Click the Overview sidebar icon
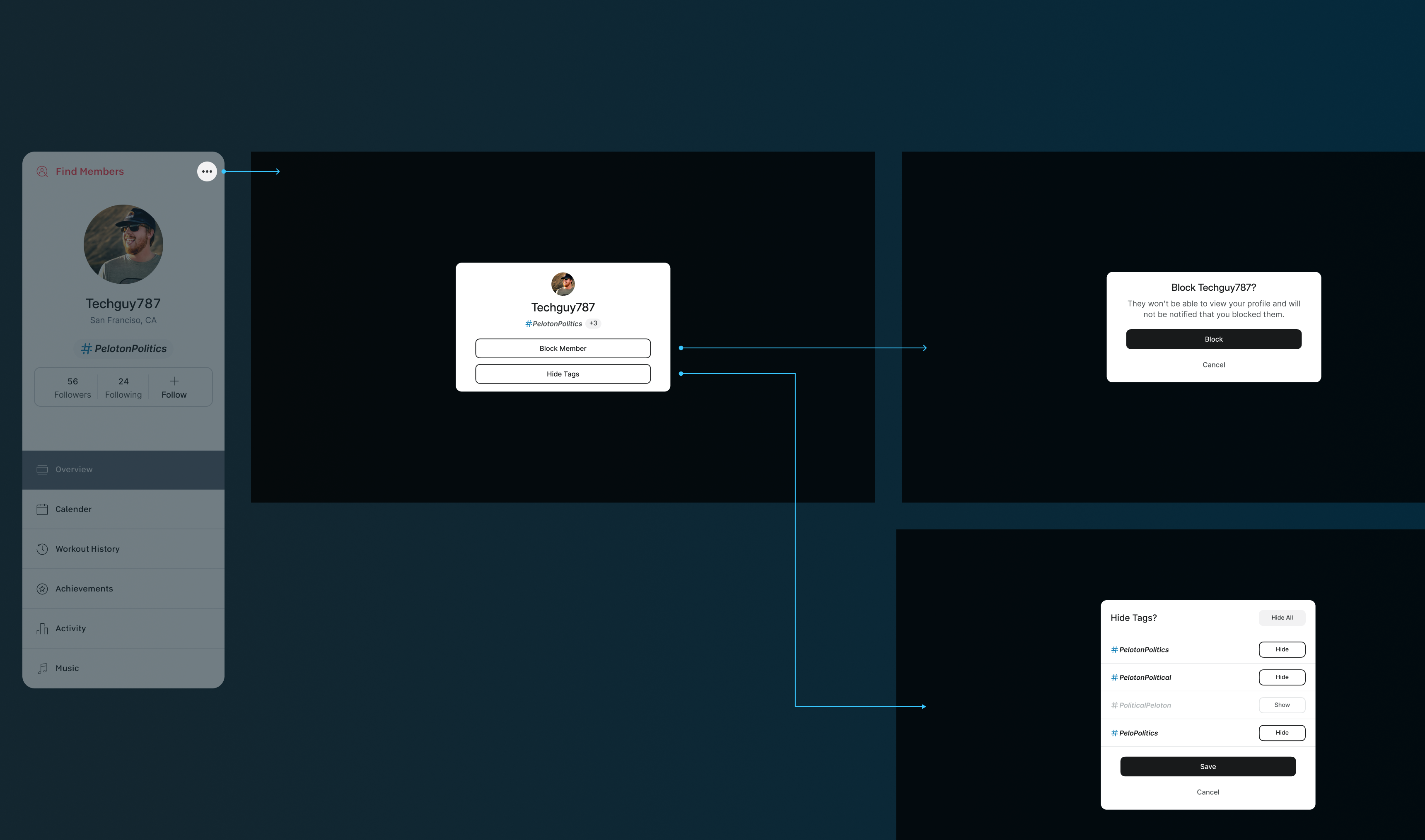This screenshot has width=1425, height=840. coord(42,469)
